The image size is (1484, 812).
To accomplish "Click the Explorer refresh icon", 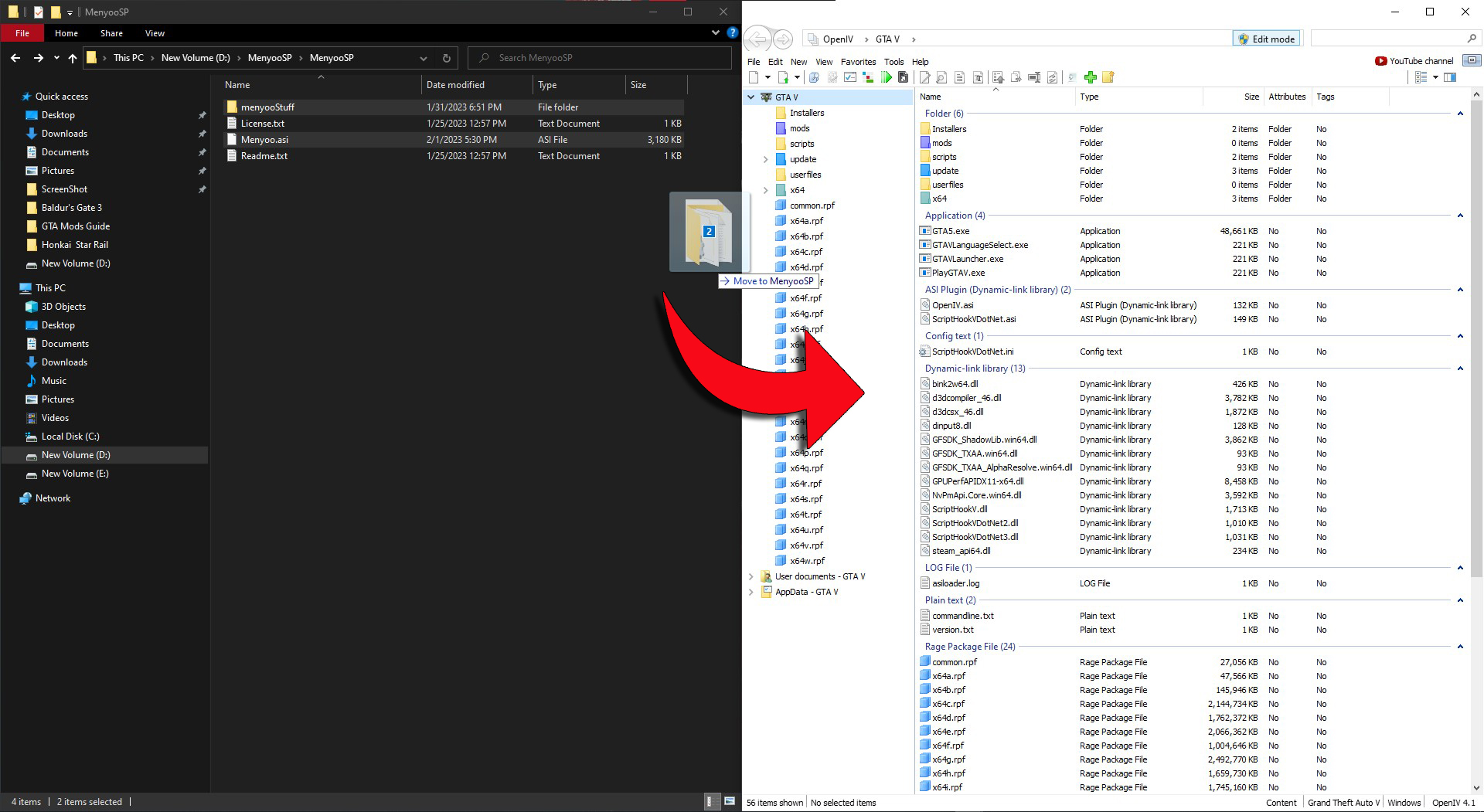I will [x=446, y=58].
